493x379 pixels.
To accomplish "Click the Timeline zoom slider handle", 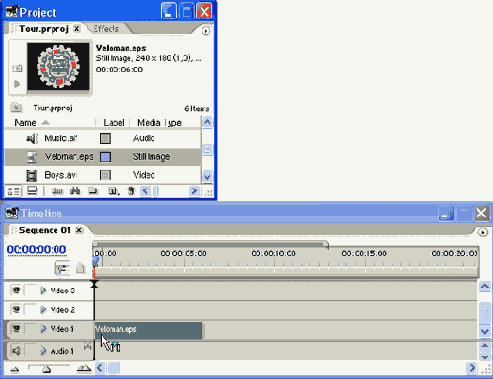I will (x=47, y=369).
